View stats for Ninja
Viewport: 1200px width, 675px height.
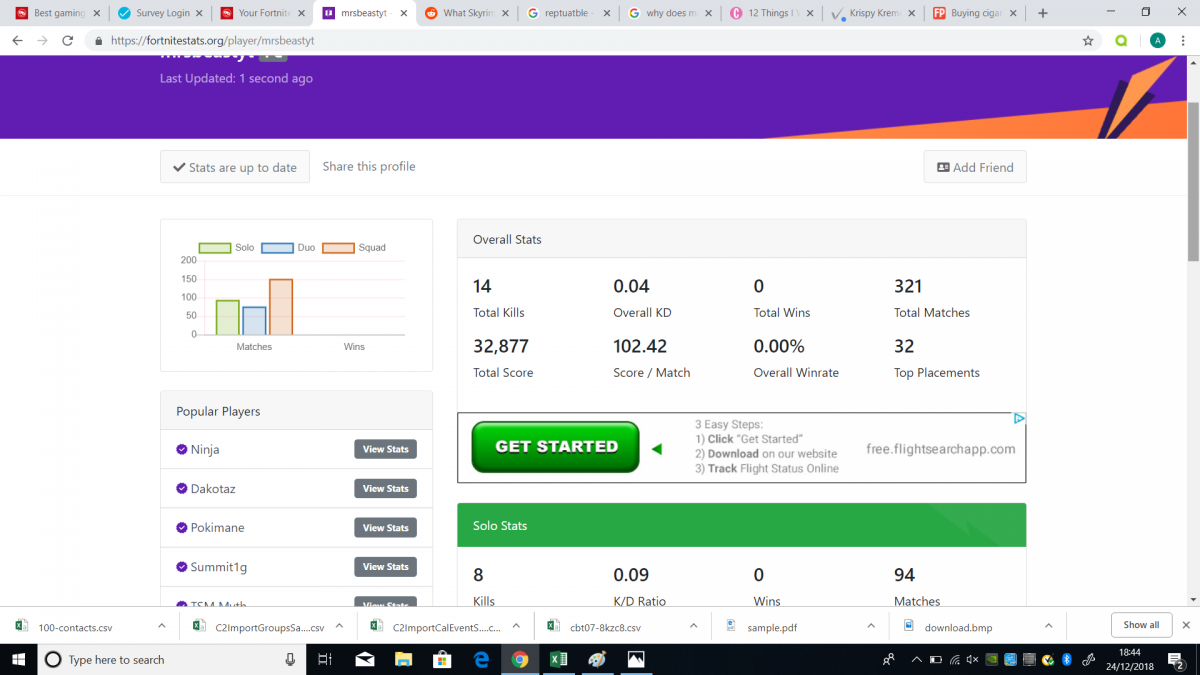(x=385, y=449)
